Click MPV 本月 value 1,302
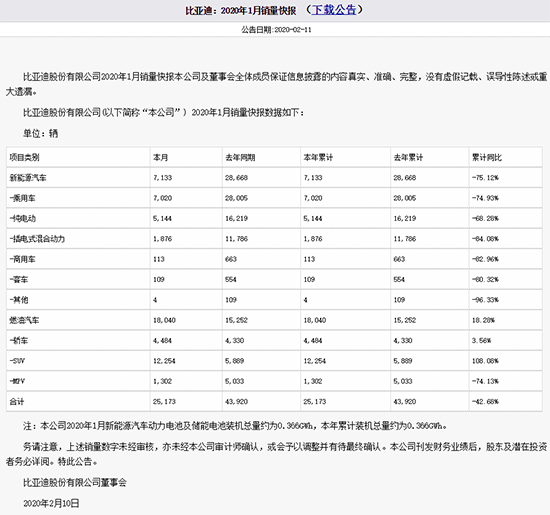Screen dimensions: 550x515 [x=162, y=381]
